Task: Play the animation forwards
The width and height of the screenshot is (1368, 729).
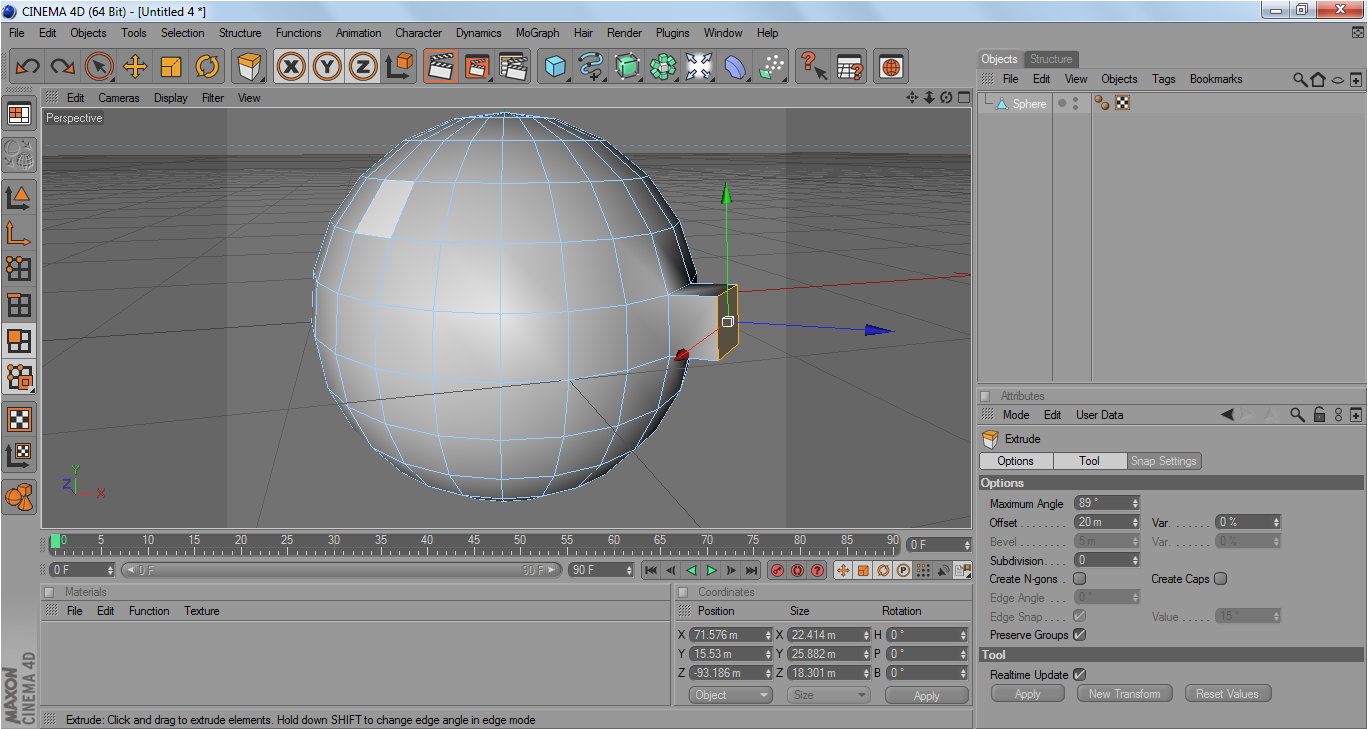Action: [711, 570]
